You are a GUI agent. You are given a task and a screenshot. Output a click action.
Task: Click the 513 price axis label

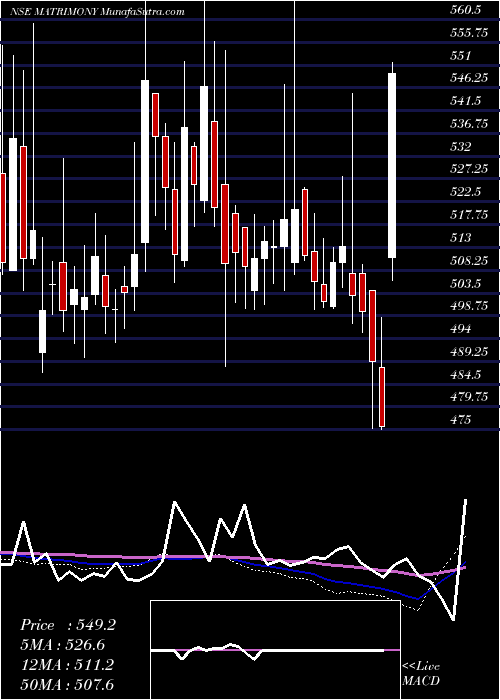(x=461, y=238)
